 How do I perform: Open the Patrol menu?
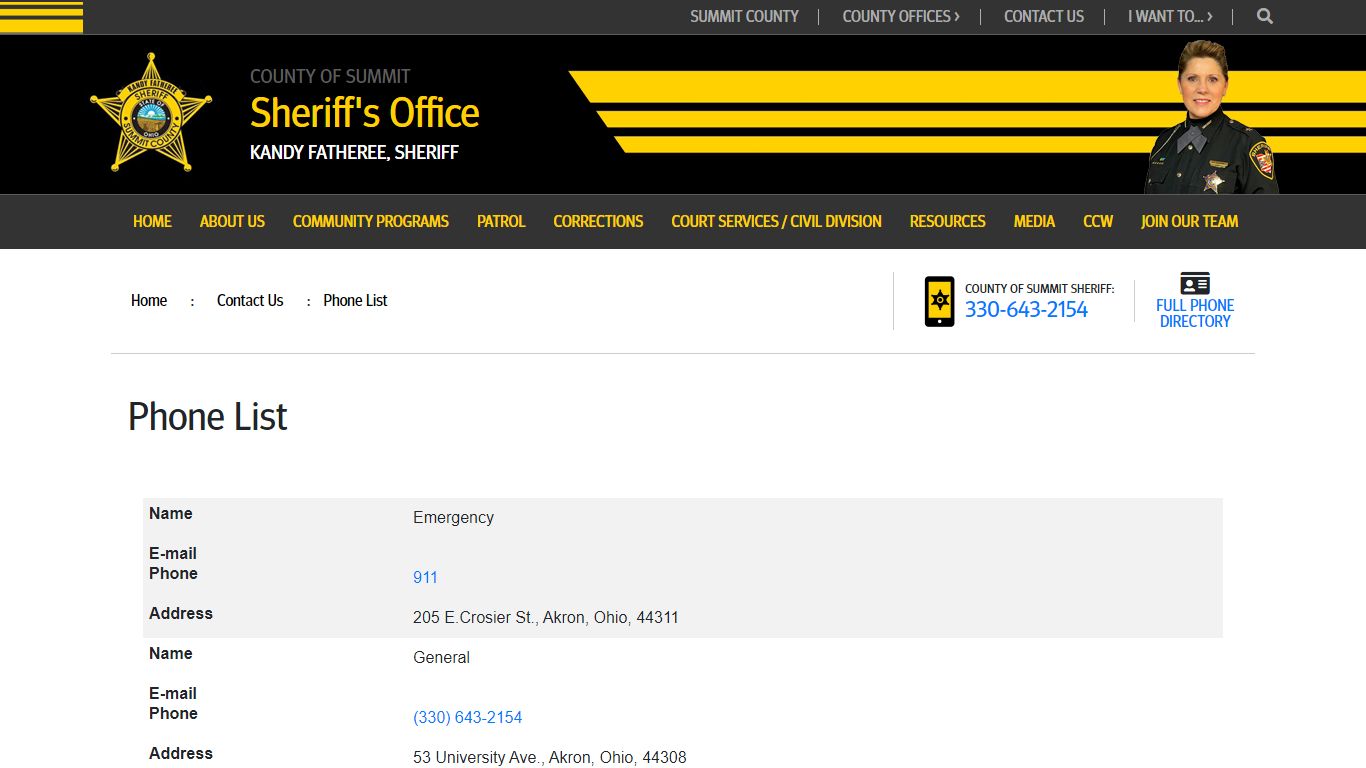tap(501, 221)
